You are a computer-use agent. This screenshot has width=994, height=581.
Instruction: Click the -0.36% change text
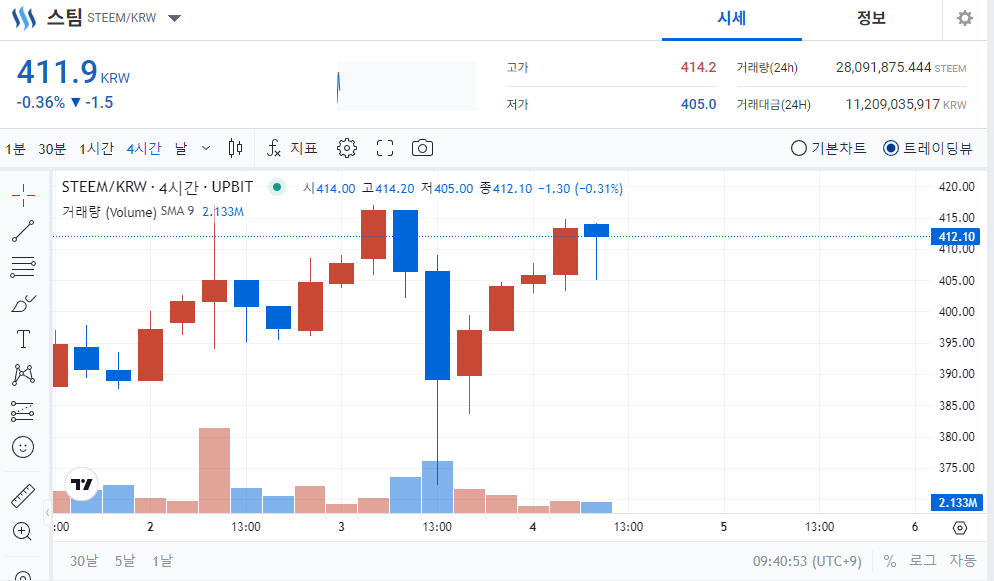tap(41, 103)
